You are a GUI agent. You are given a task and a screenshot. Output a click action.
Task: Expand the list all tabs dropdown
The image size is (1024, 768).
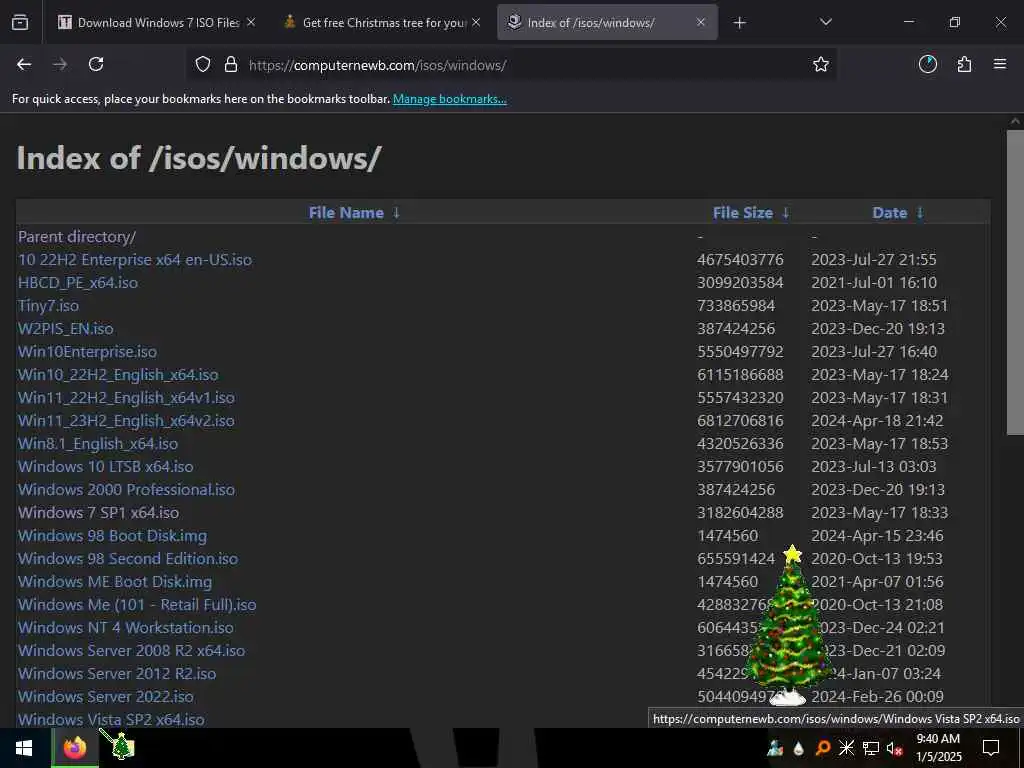pyautogui.click(x=825, y=22)
